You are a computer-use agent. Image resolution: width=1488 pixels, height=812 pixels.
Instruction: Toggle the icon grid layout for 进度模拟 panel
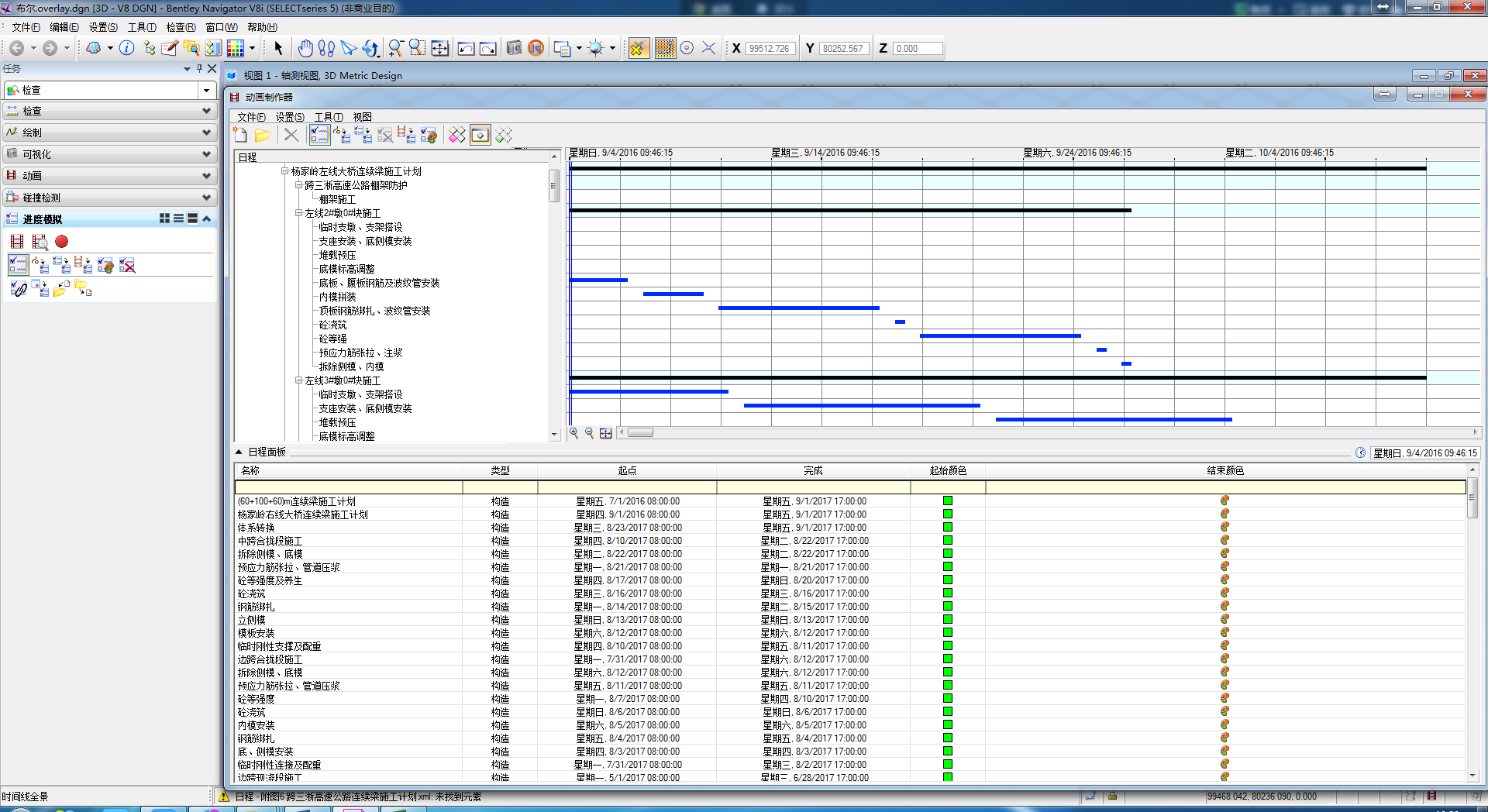[164, 219]
